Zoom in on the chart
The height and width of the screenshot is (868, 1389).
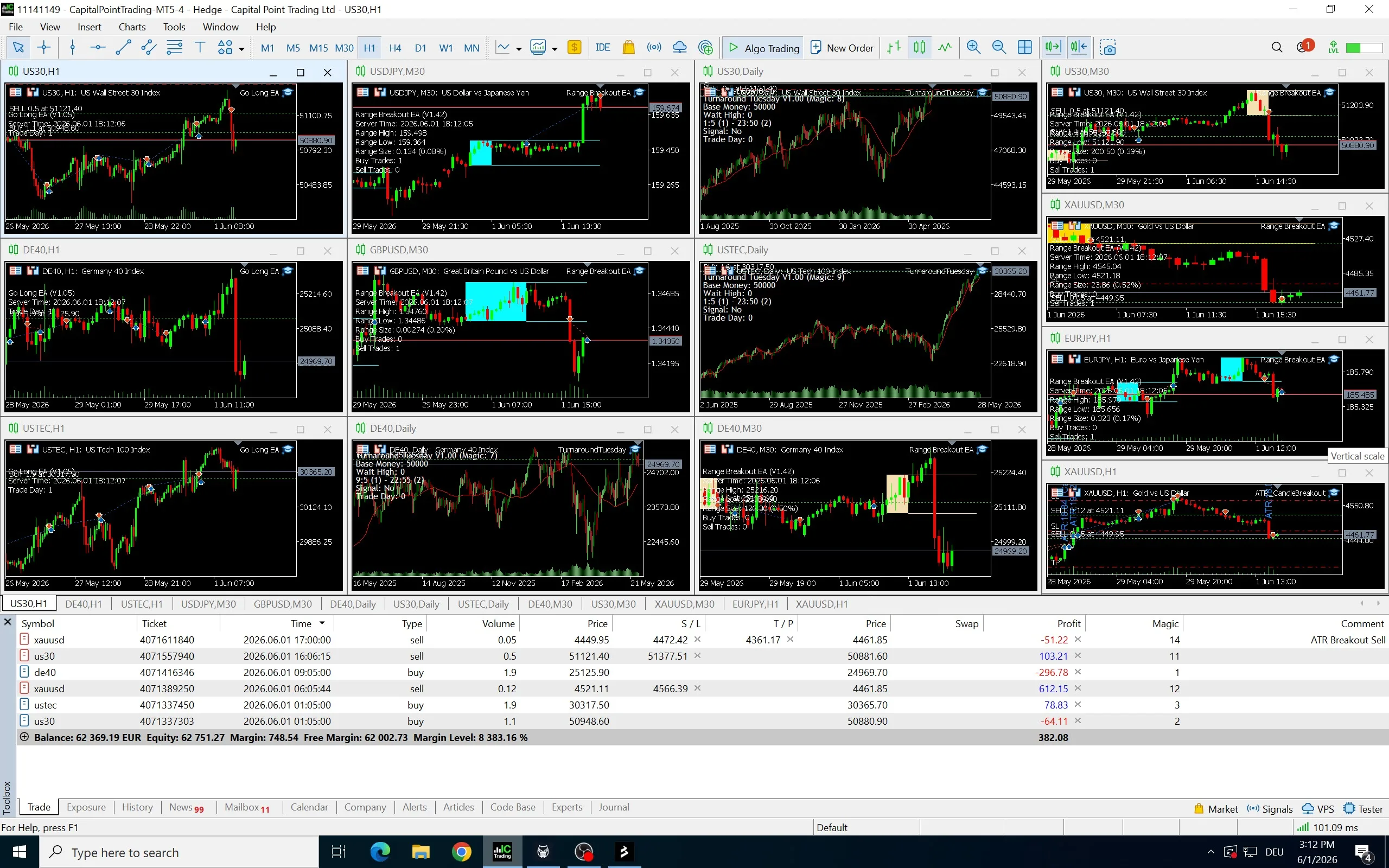(x=973, y=48)
